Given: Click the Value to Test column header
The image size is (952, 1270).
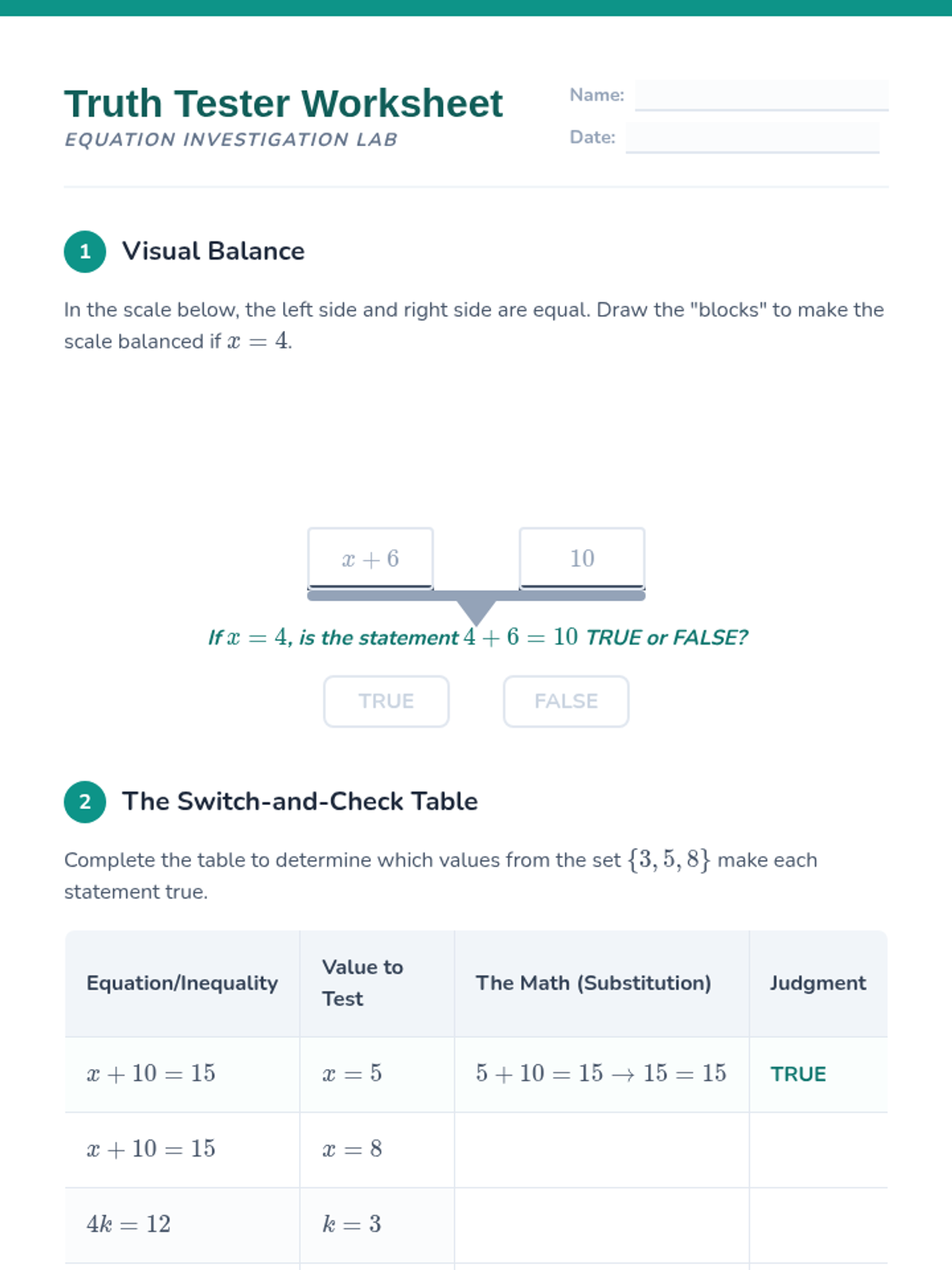Looking at the screenshot, I should [x=363, y=983].
